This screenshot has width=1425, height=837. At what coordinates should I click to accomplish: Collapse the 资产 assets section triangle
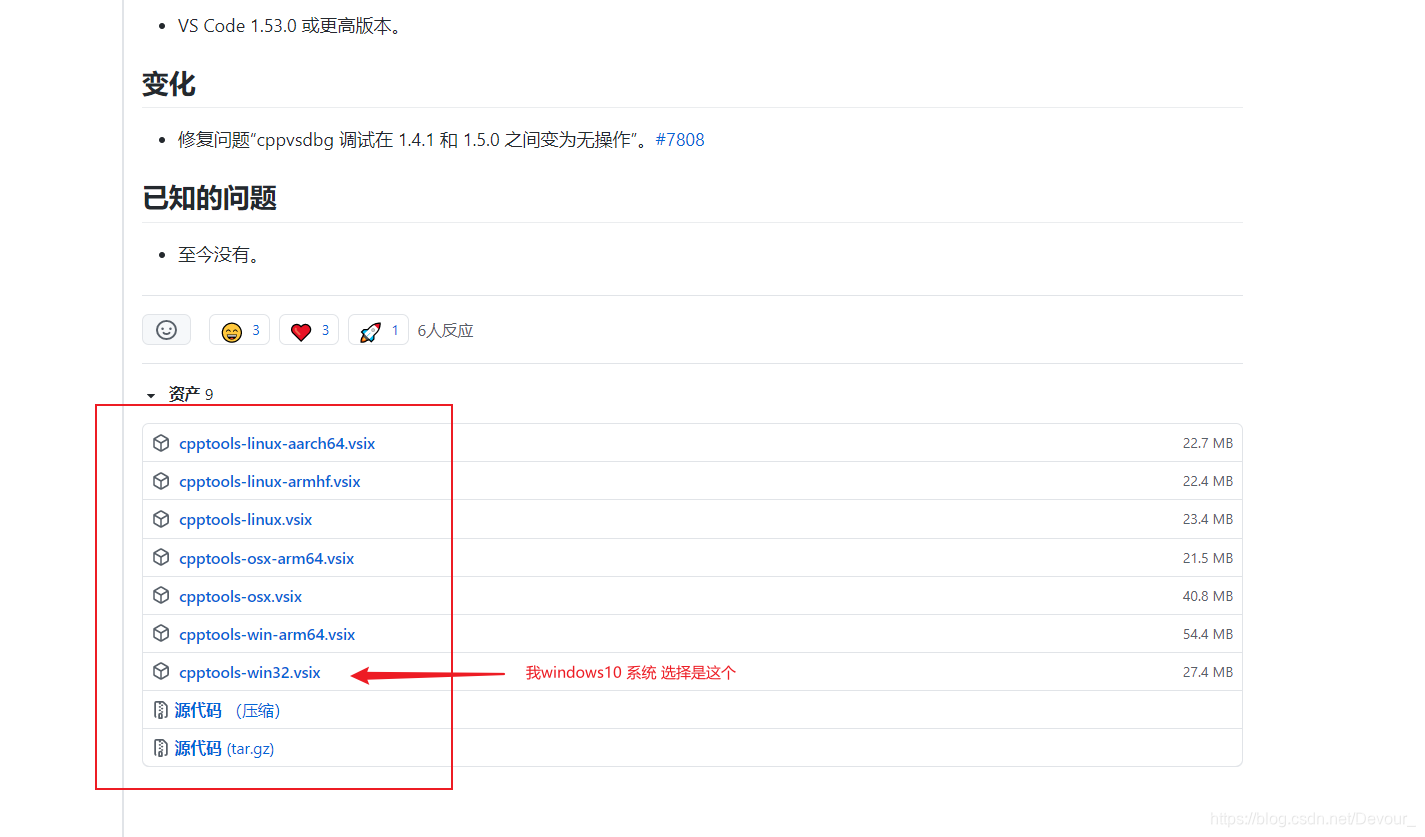click(x=151, y=395)
